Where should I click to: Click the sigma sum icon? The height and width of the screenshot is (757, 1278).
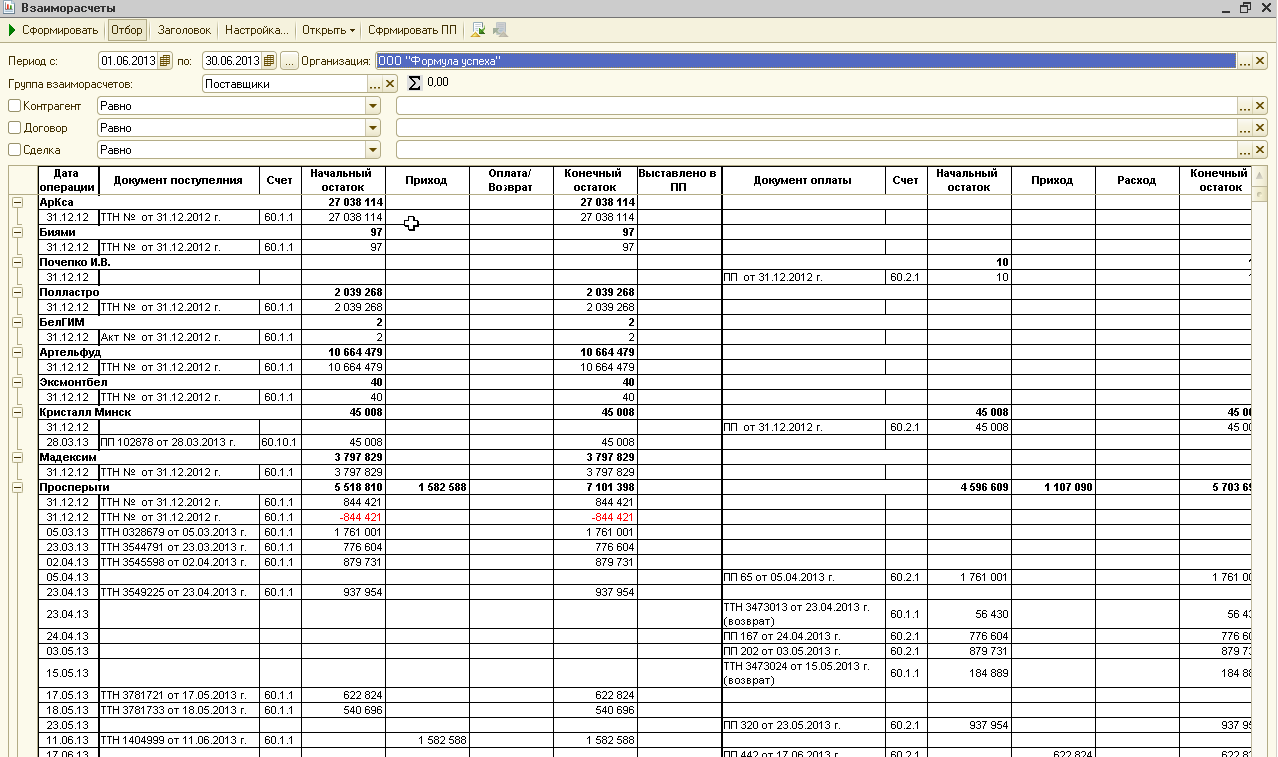(x=414, y=83)
